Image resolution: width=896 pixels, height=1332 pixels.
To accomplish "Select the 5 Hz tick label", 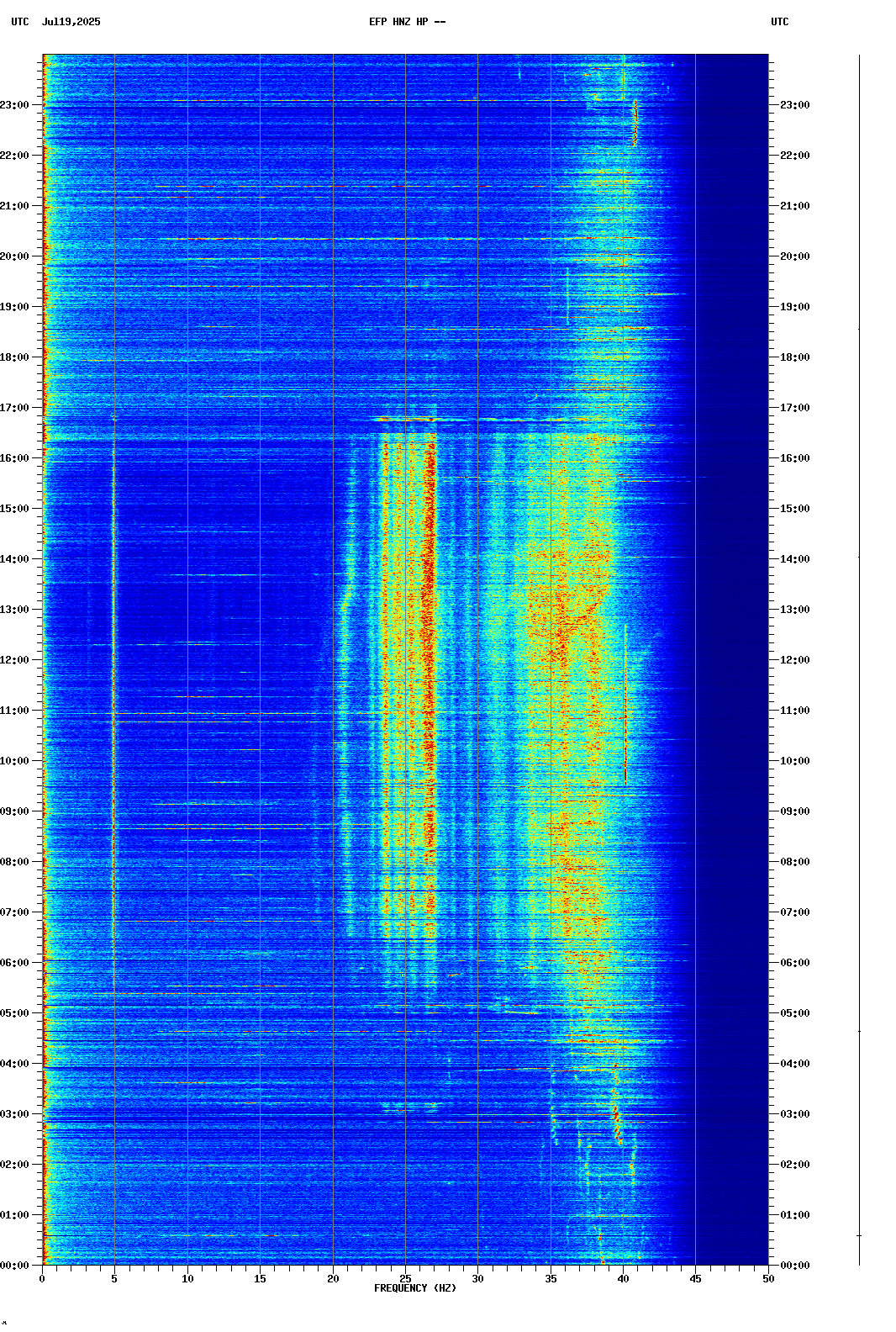I will (114, 1279).
